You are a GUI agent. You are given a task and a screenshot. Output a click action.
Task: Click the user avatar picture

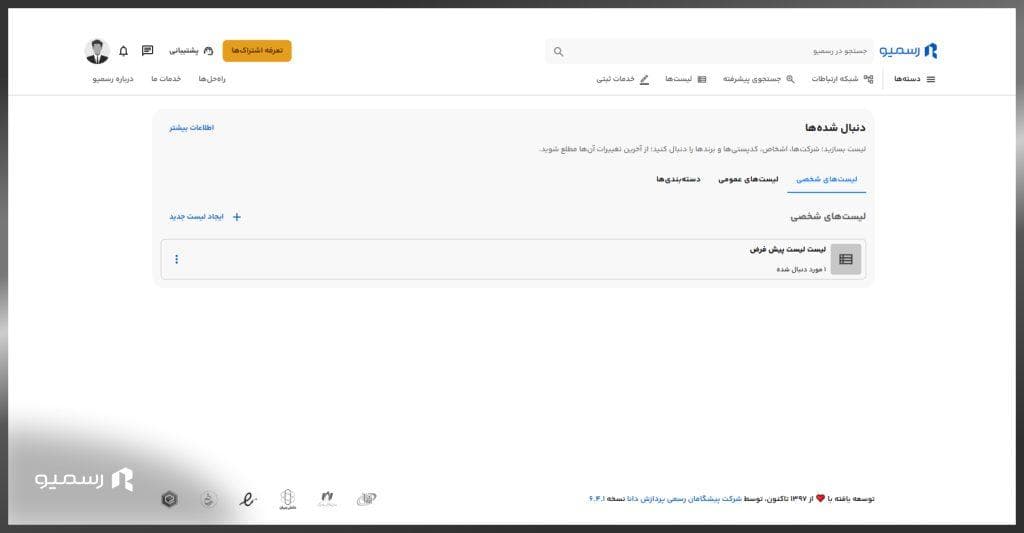pos(97,51)
